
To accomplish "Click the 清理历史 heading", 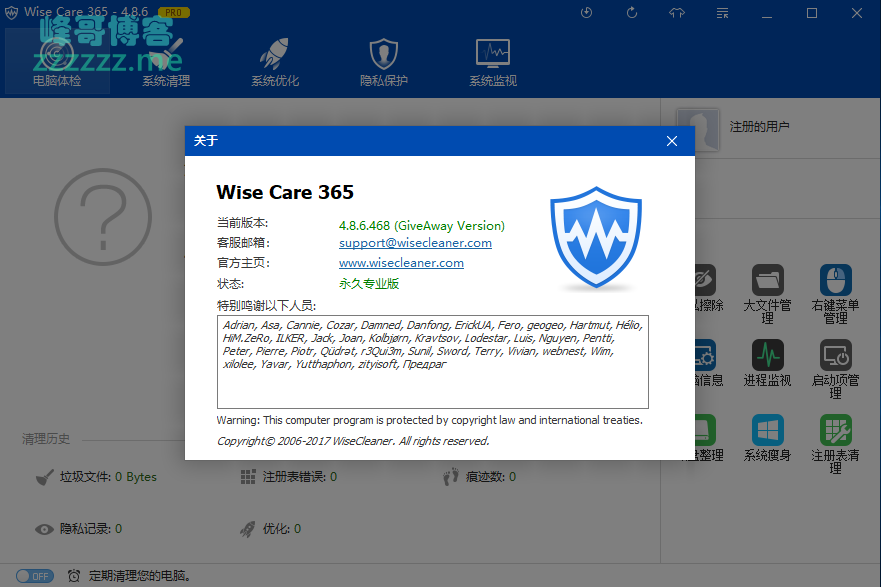I will (x=46, y=439).
